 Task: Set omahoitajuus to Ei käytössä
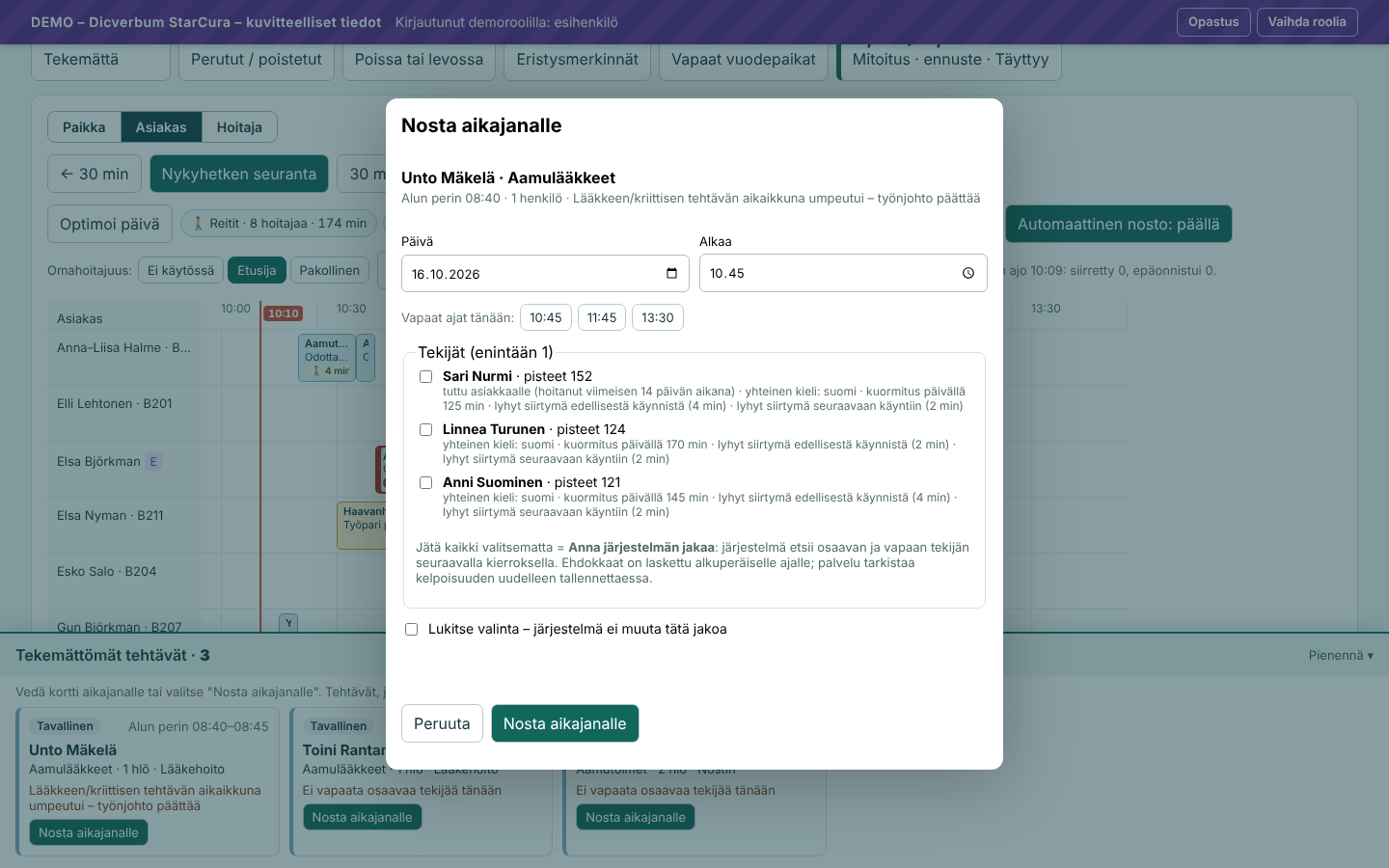[181, 270]
